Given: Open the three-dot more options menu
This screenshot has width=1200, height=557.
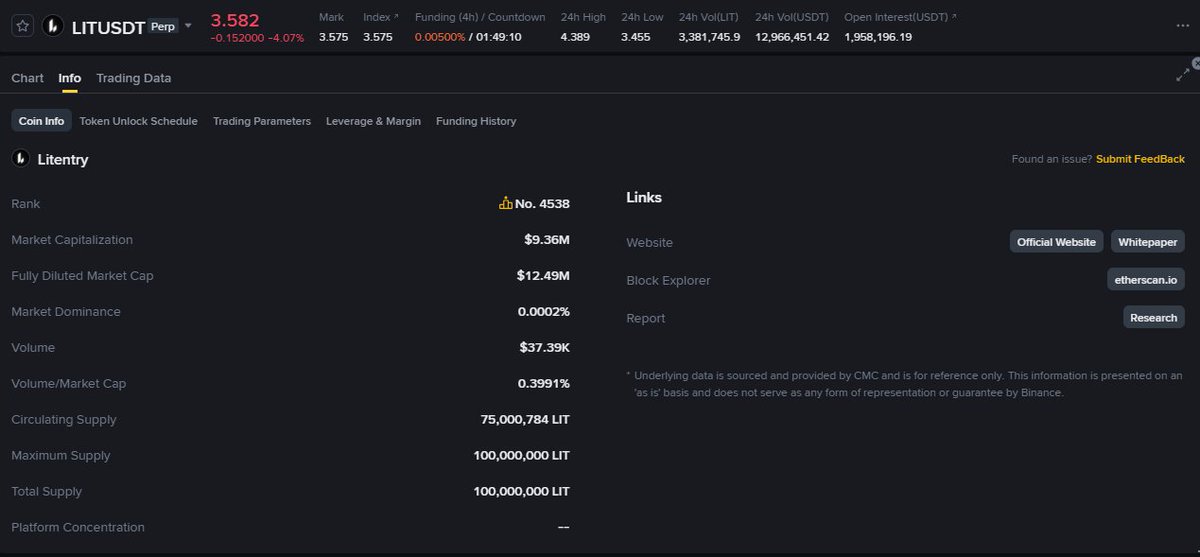Looking at the screenshot, I should point(1182,26).
